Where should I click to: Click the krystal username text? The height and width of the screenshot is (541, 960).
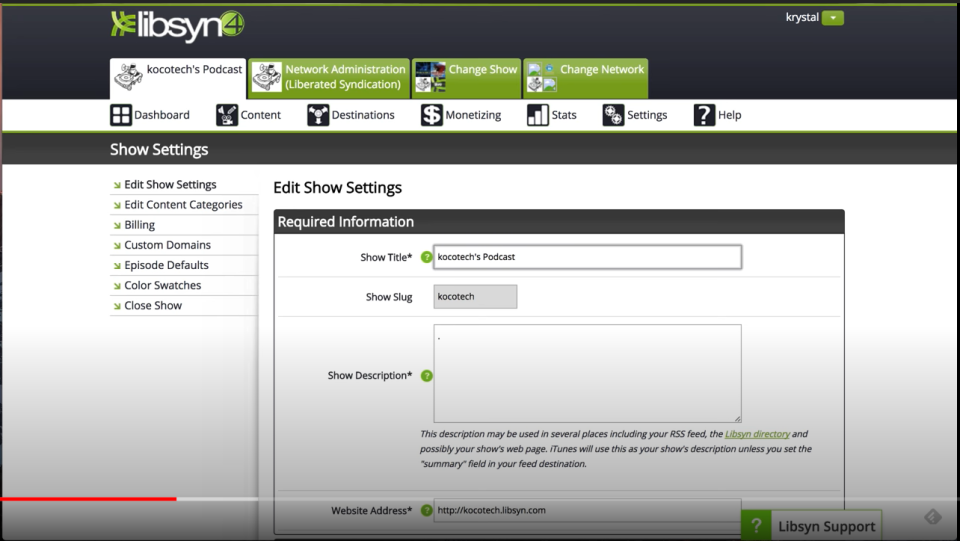[802, 18]
